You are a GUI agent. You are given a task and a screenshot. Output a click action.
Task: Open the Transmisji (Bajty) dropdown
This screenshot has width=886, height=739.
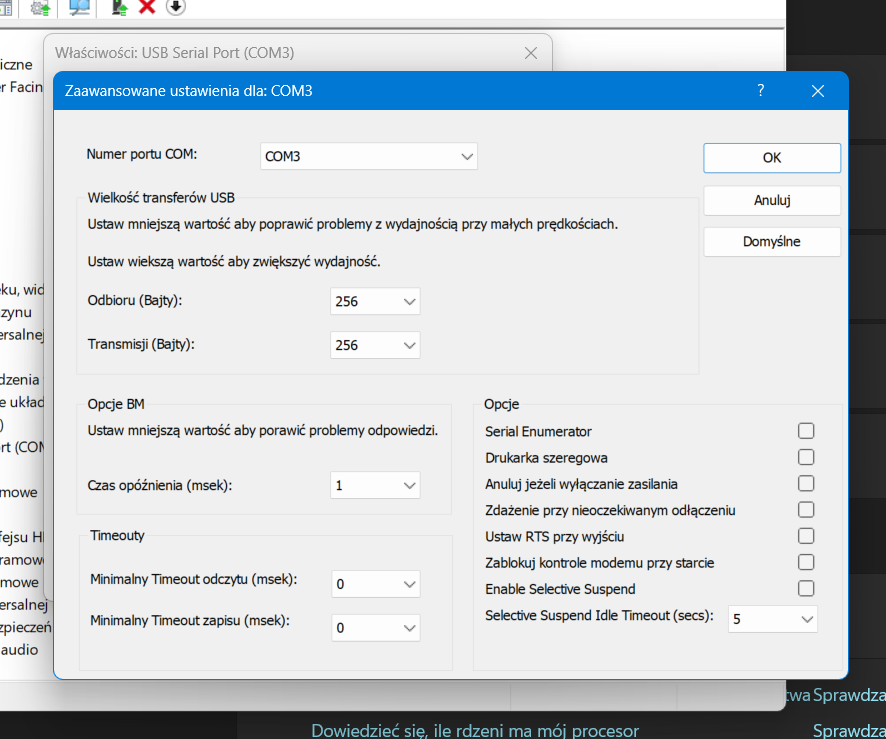pyautogui.click(x=375, y=345)
